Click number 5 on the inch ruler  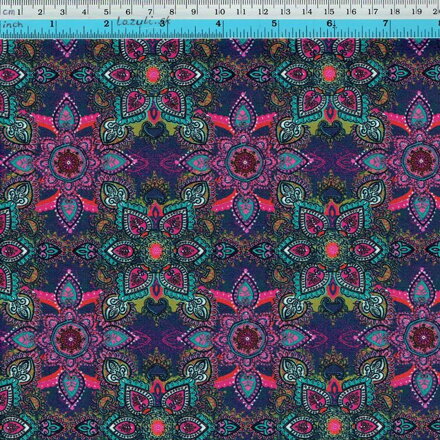[274, 24]
